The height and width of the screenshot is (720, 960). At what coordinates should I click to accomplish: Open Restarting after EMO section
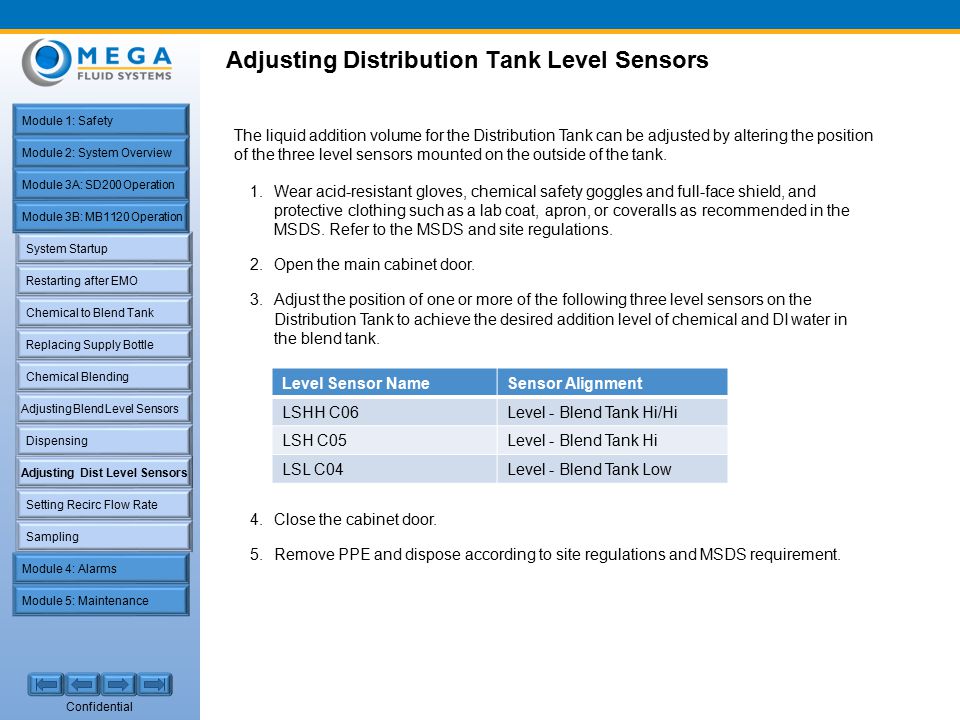pos(103,280)
